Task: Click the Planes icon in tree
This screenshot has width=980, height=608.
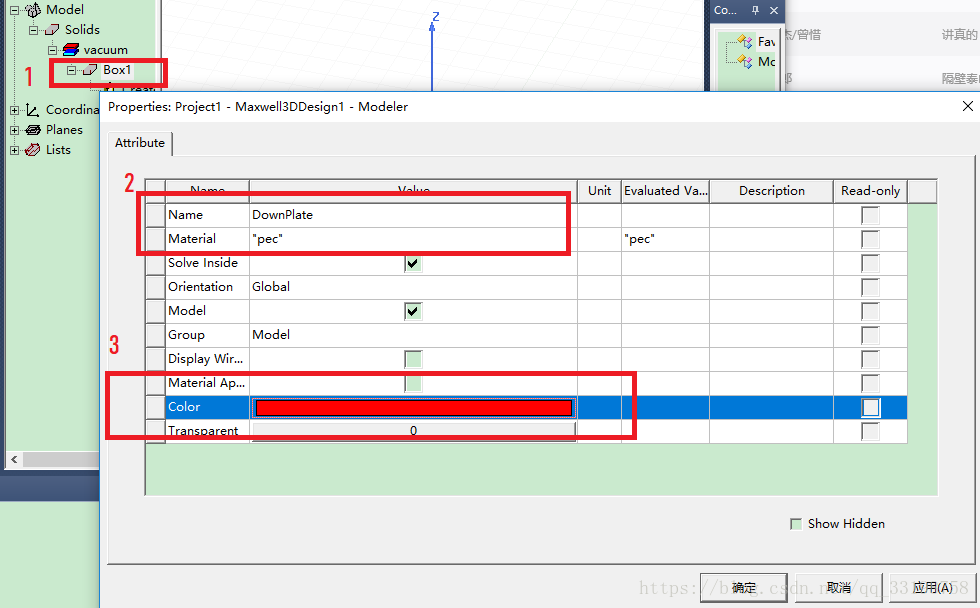Action: (x=33, y=130)
